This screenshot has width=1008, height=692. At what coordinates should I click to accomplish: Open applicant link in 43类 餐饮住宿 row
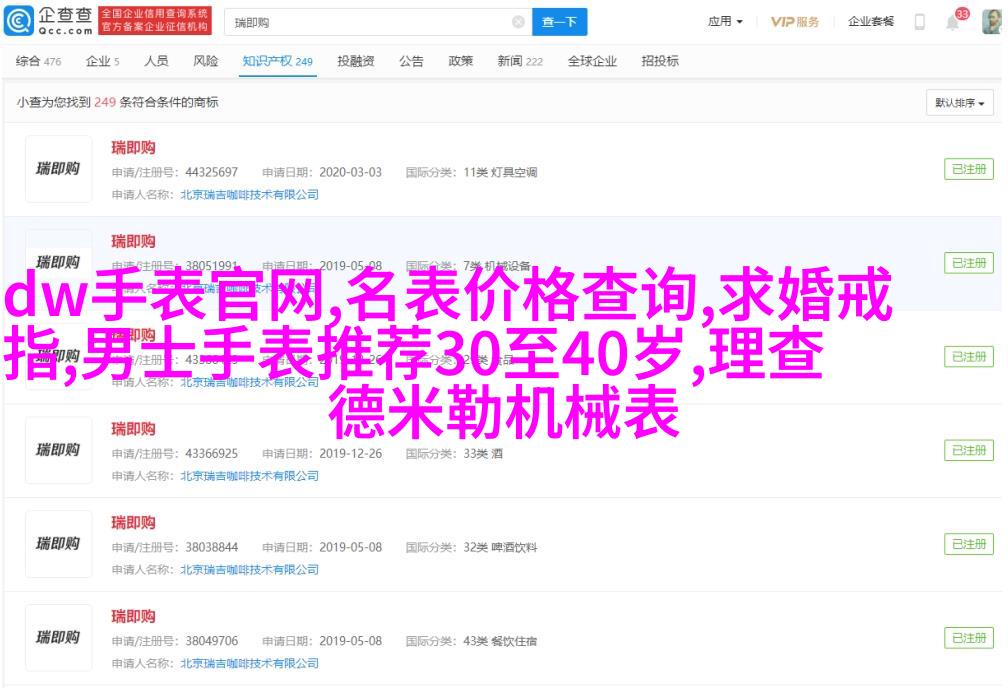pyautogui.click(x=249, y=664)
